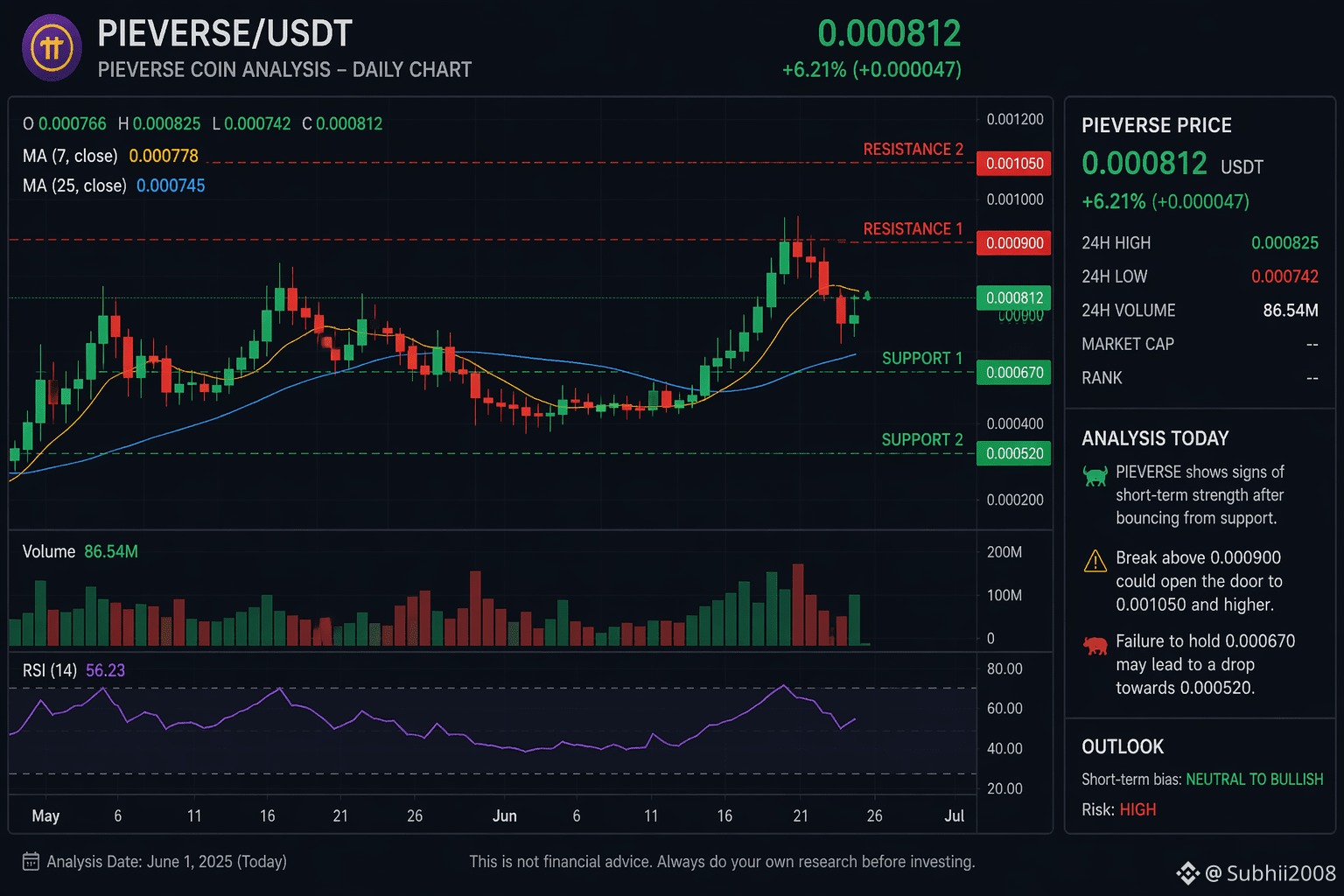Image resolution: width=1344 pixels, height=896 pixels.
Task: Select the SUPPORT 1 line label
Action: [922, 359]
